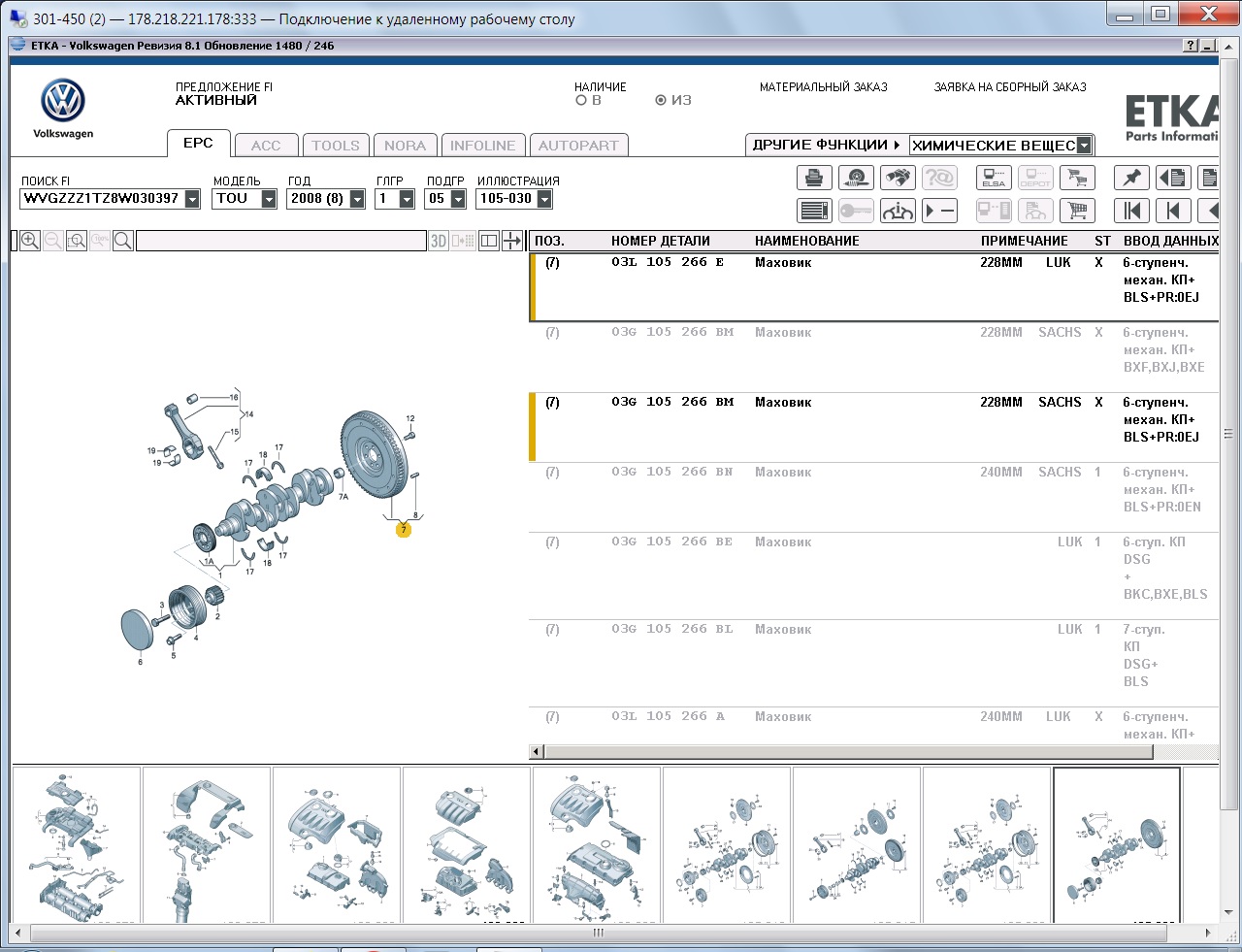Viewport: 1242px width, 952px height.
Task: Click the page with left arrow icon
Action: (1173, 178)
